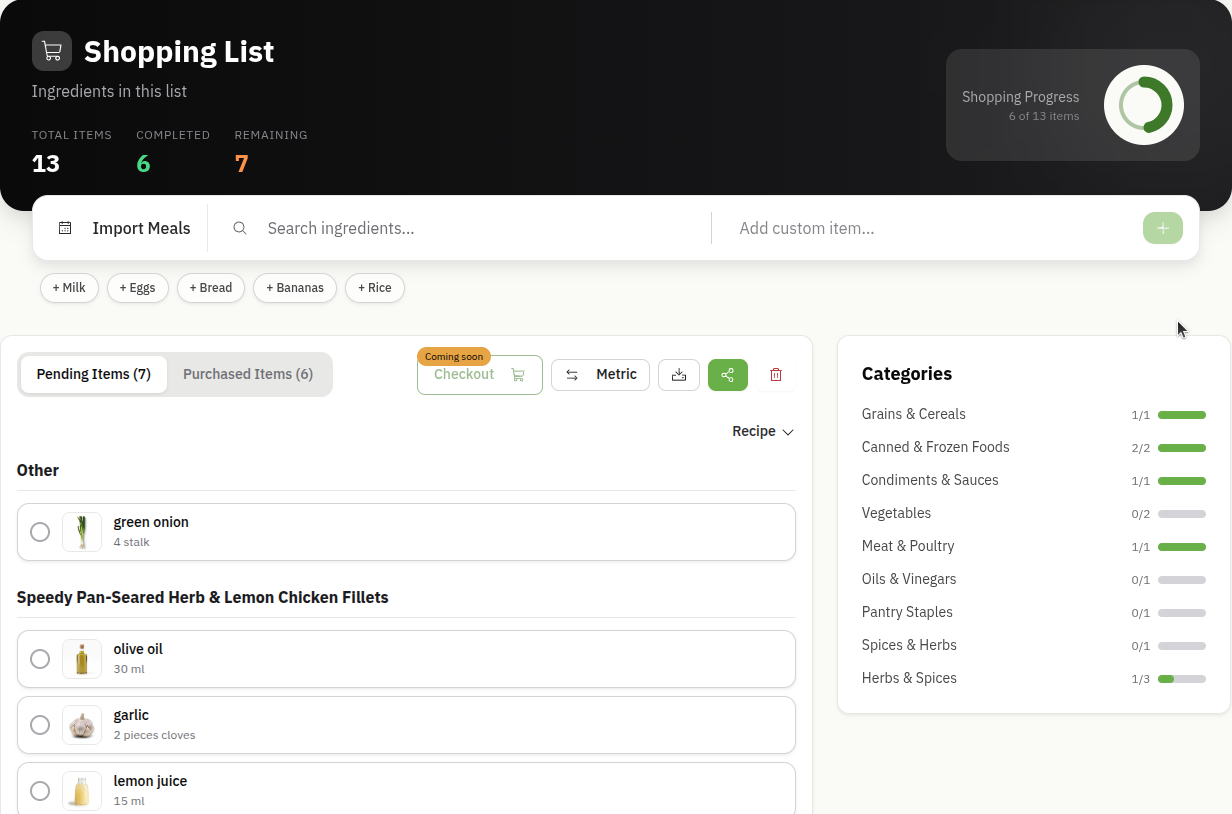Mark lemon juice as purchased
1232x814 pixels.
(x=40, y=791)
